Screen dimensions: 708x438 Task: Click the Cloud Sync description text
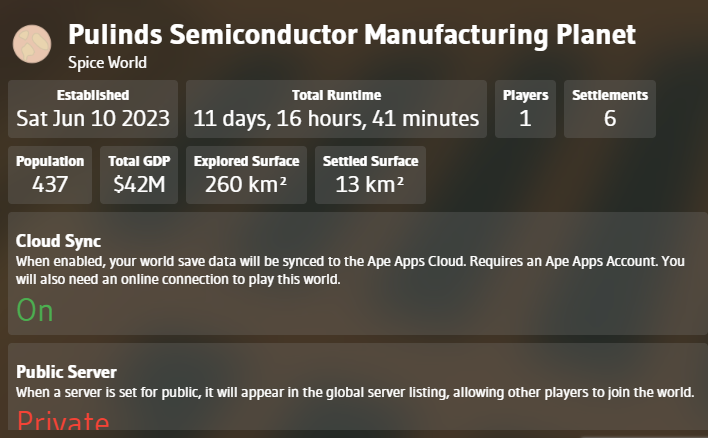[x=350, y=270]
